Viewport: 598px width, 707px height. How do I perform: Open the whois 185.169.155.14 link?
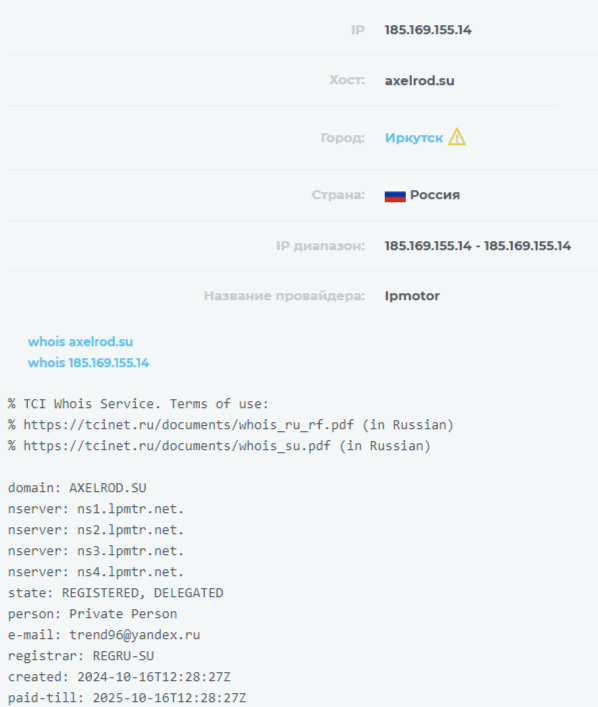tap(88, 363)
